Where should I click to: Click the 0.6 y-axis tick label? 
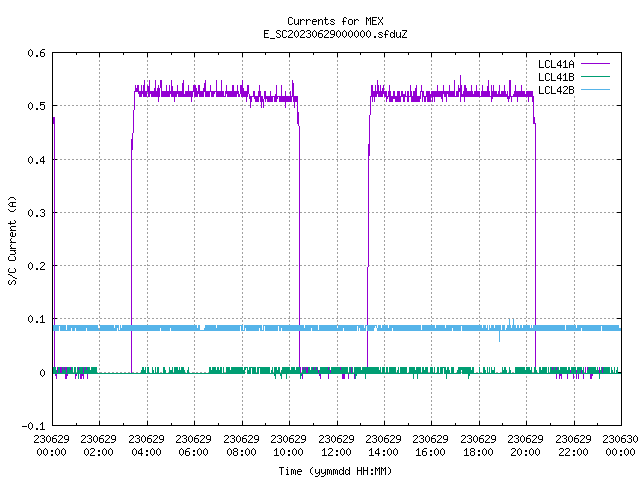point(36,53)
